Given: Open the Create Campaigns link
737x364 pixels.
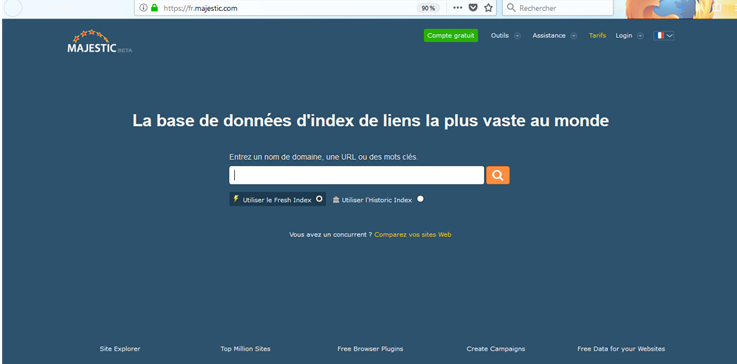Looking at the screenshot, I should (x=496, y=349).
